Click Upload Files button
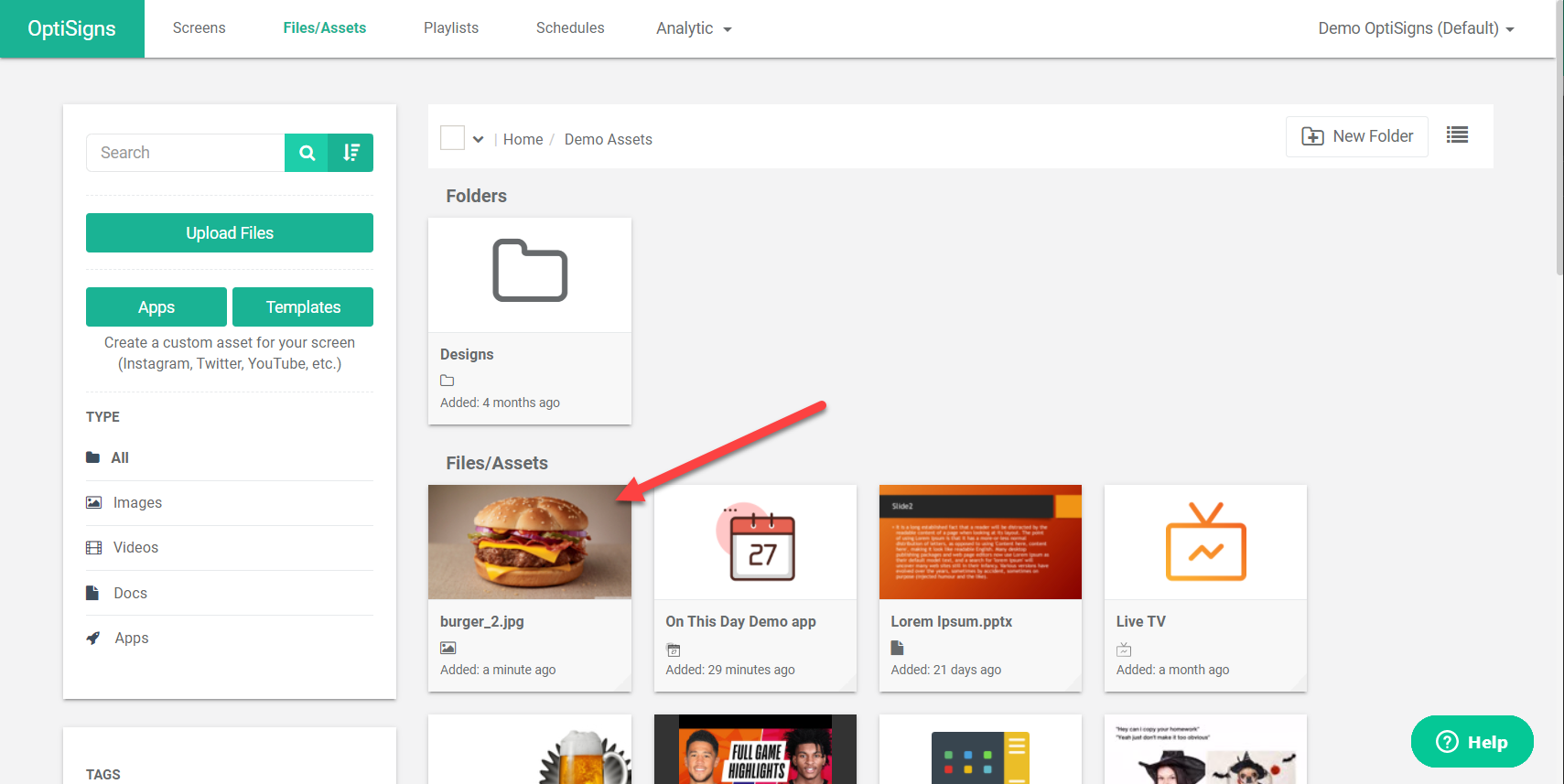Viewport: 1564px width, 784px height. [x=230, y=232]
